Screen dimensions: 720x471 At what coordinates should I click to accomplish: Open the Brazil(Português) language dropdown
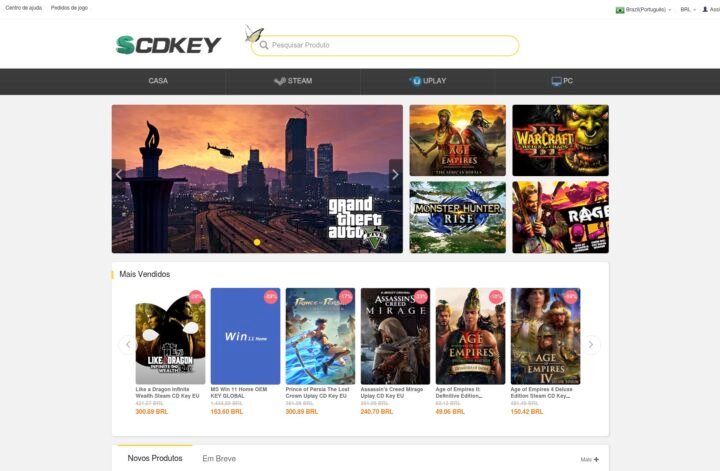643,10
